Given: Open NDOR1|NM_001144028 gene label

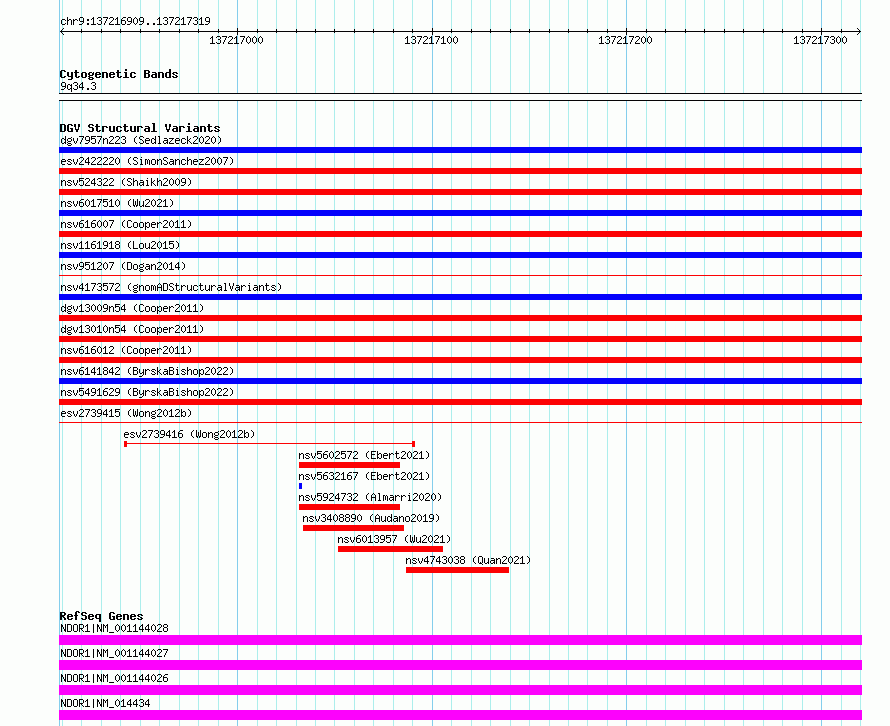Looking at the screenshot, I should click(x=114, y=628).
